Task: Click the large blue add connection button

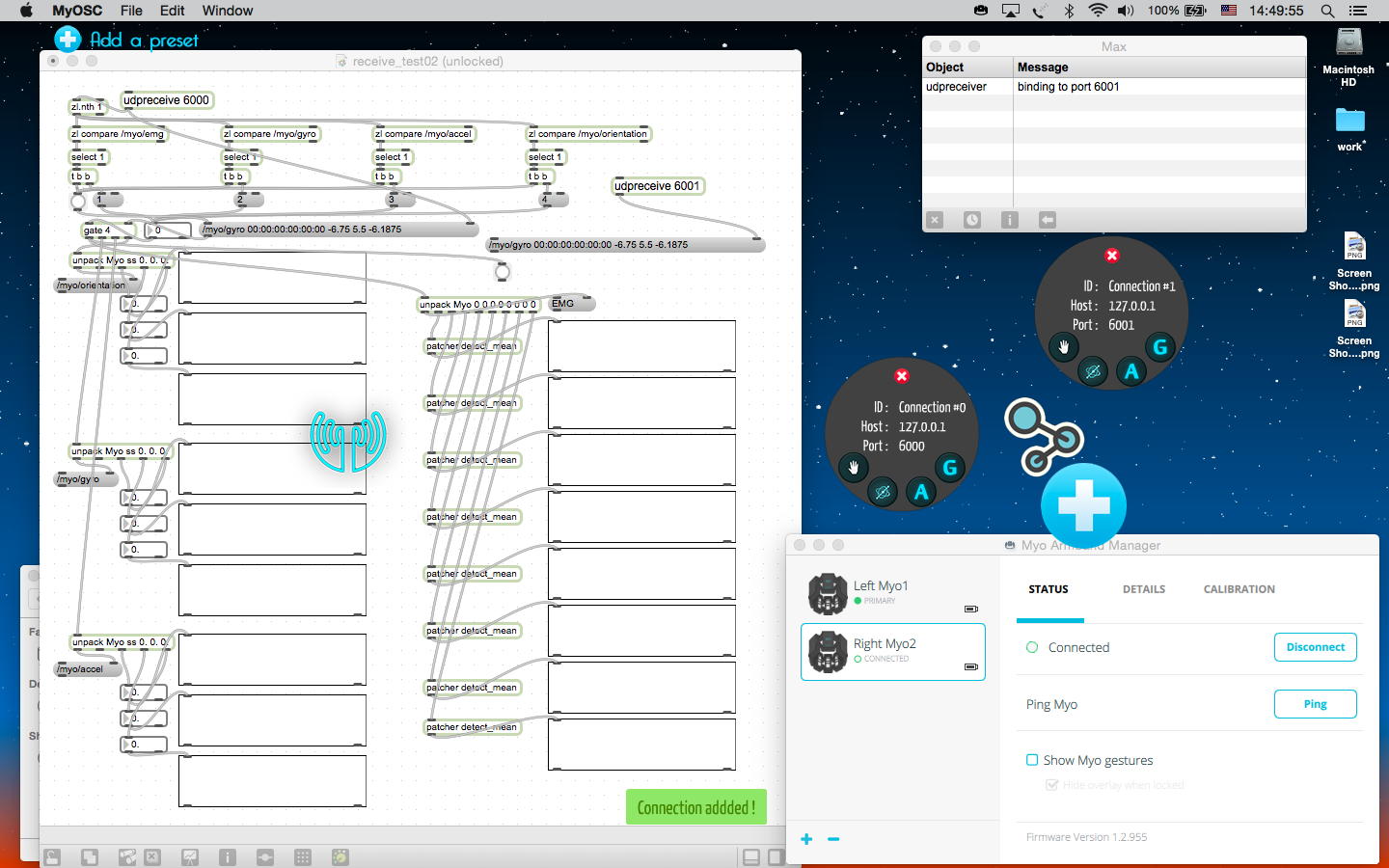Action: pyautogui.click(x=1083, y=506)
